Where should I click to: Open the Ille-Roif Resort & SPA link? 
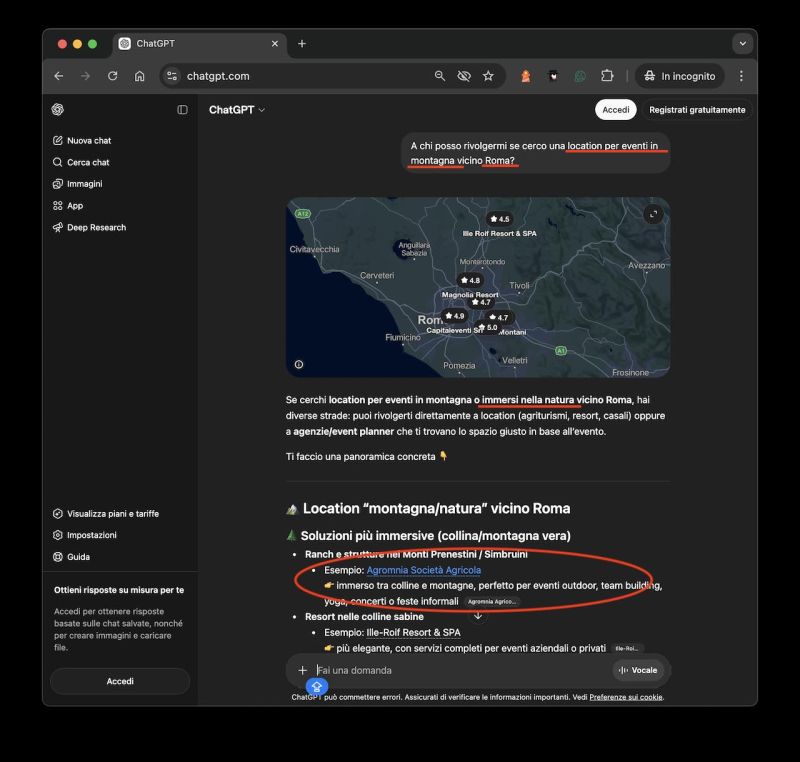tap(413, 632)
